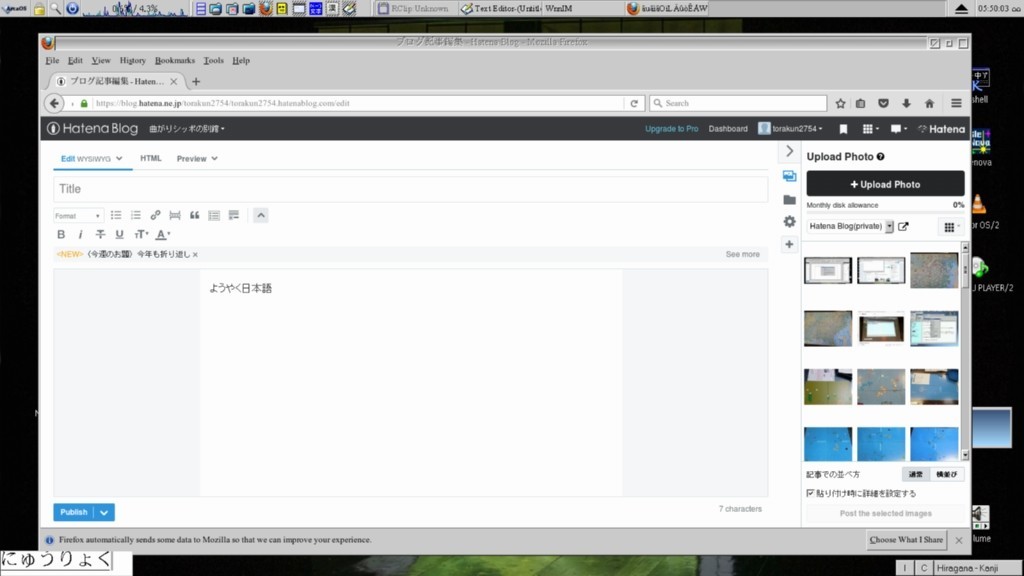Viewport: 1024px width, 576px height.
Task: Click Choose What I Share button
Action: coord(906,540)
